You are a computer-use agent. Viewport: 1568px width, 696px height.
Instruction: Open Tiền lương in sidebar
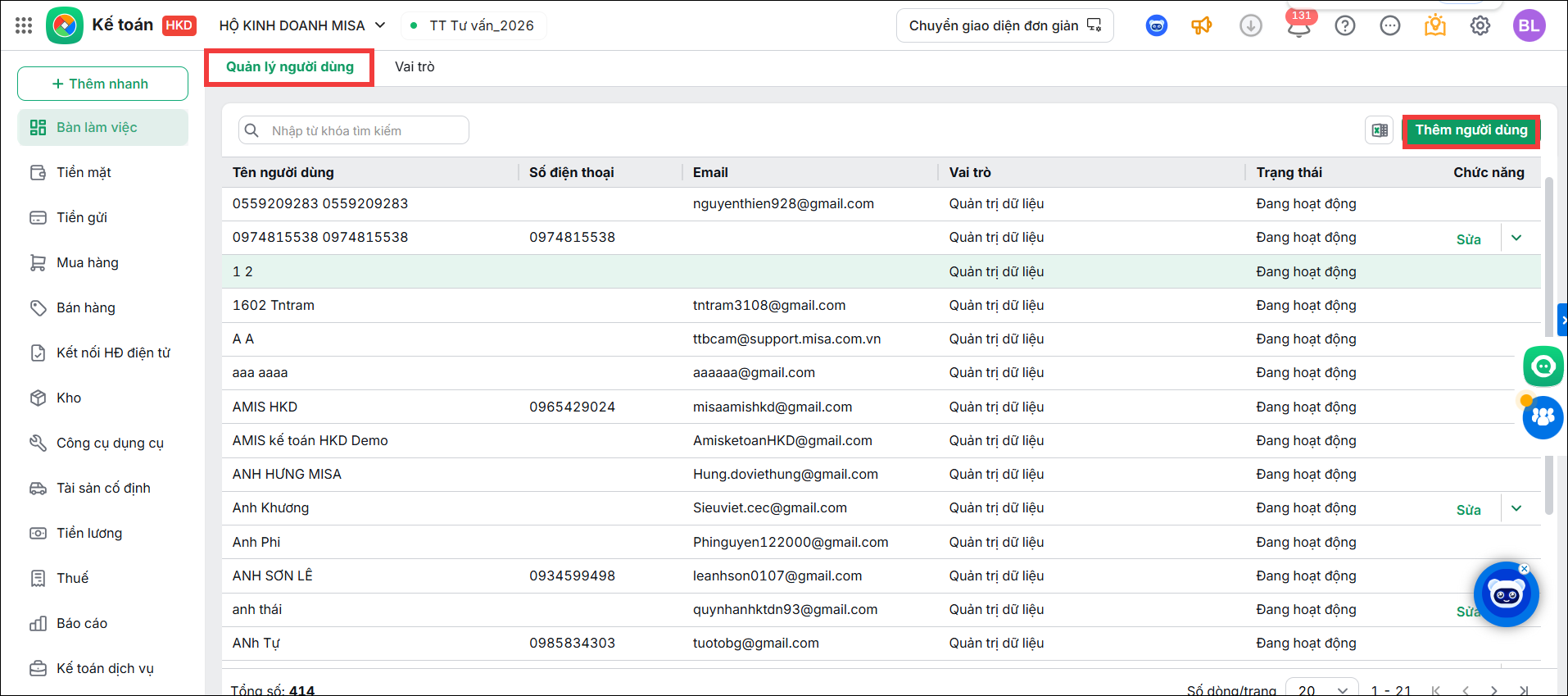tap(102, 533)
